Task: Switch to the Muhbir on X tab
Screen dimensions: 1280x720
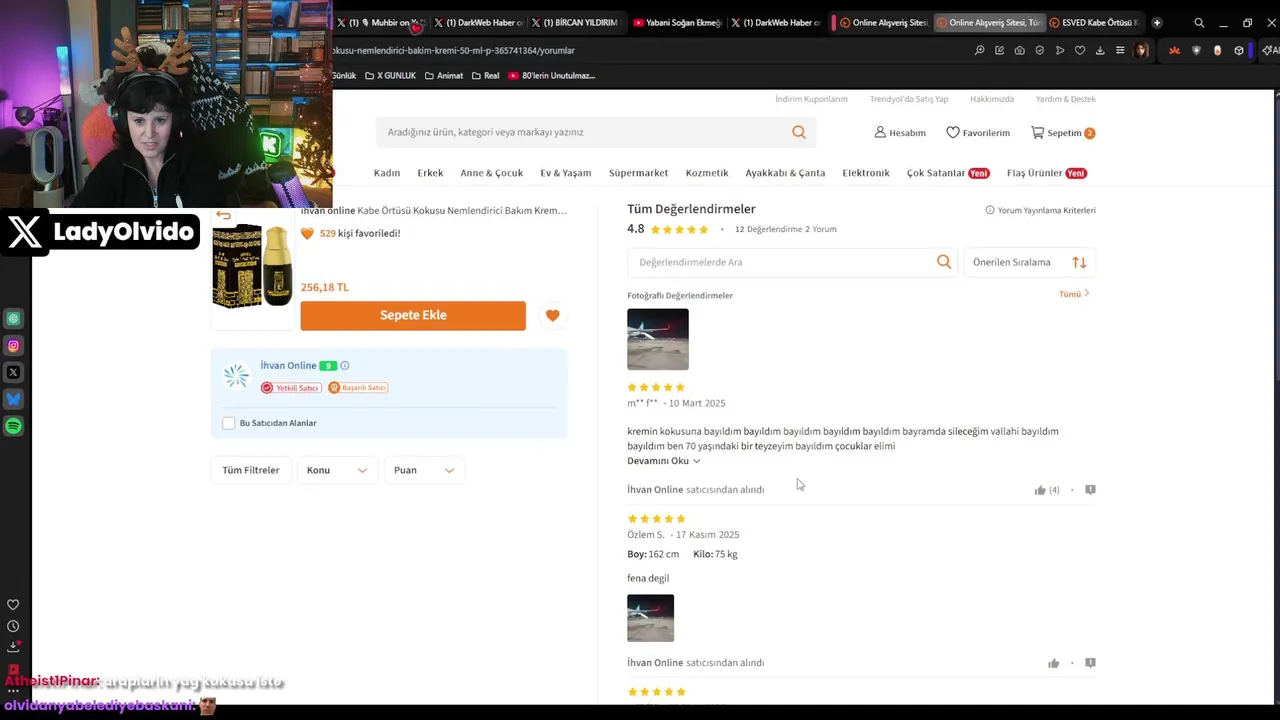Action: point(380,23)
